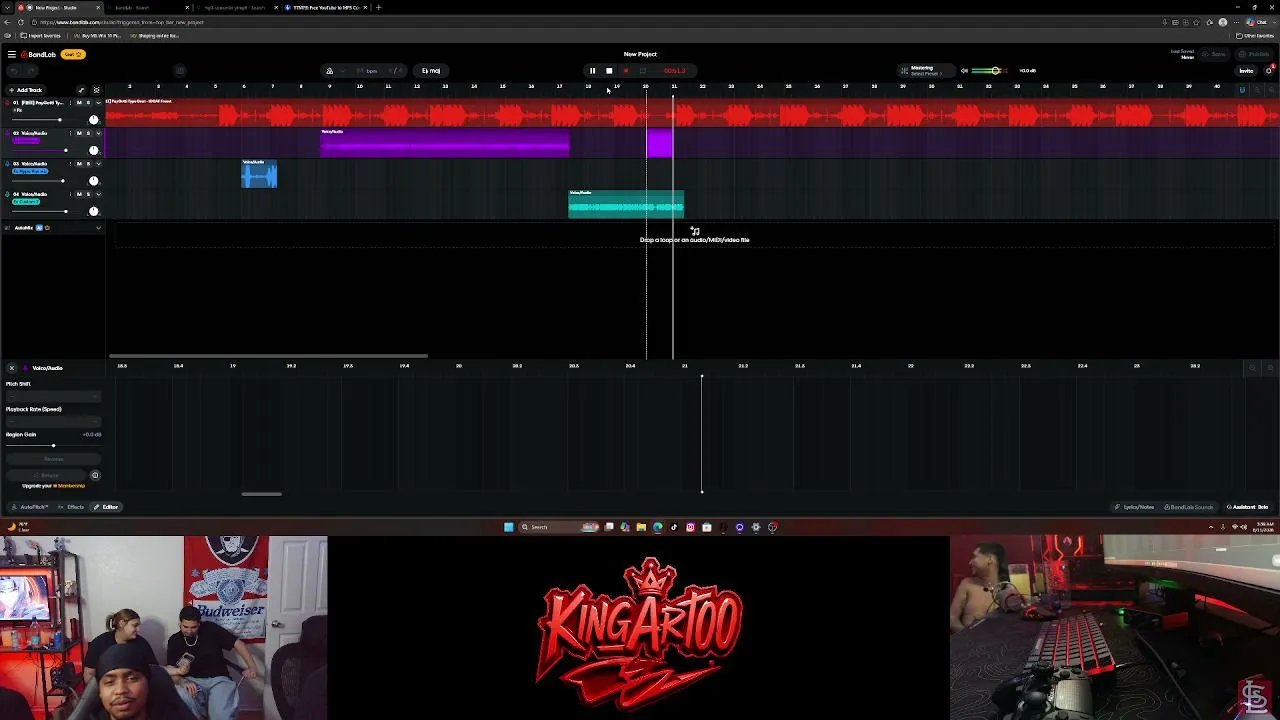1280x720 pixels.
Task: Solo track 04
Action: [x=88, y=194]
